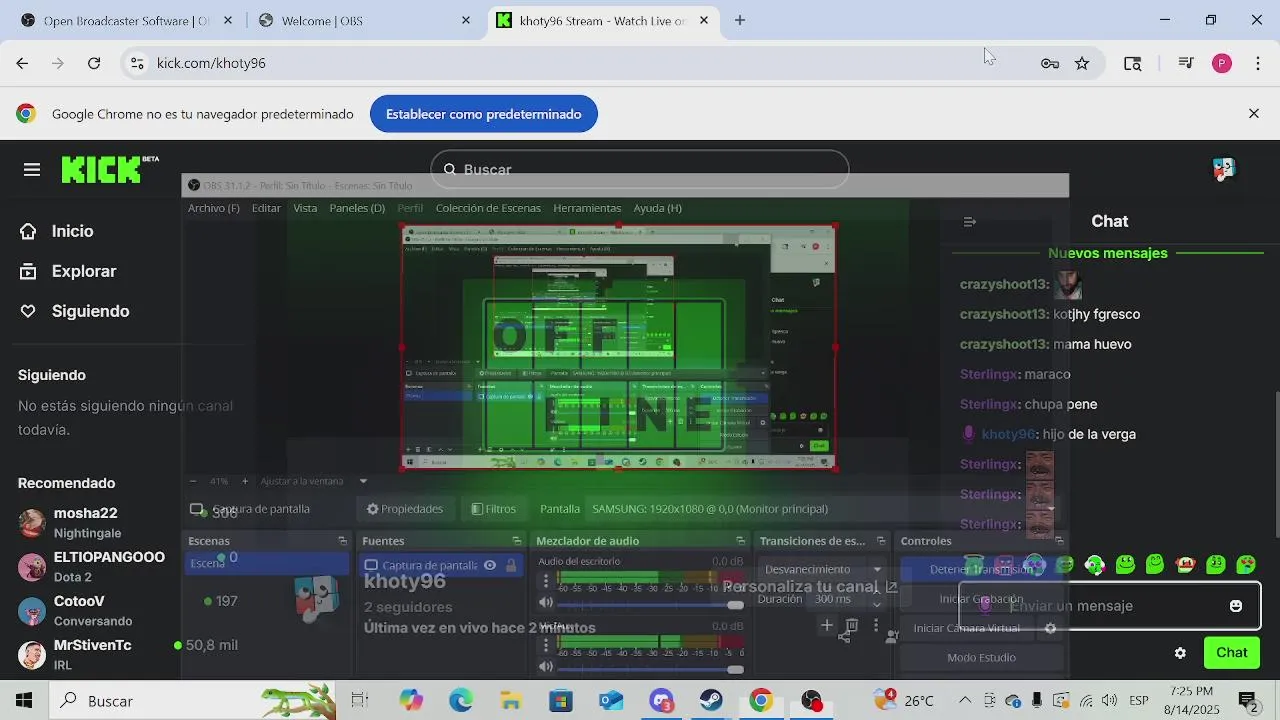
Task: Set the lower mixer track volume slider
Action: (x=650, y=669)
